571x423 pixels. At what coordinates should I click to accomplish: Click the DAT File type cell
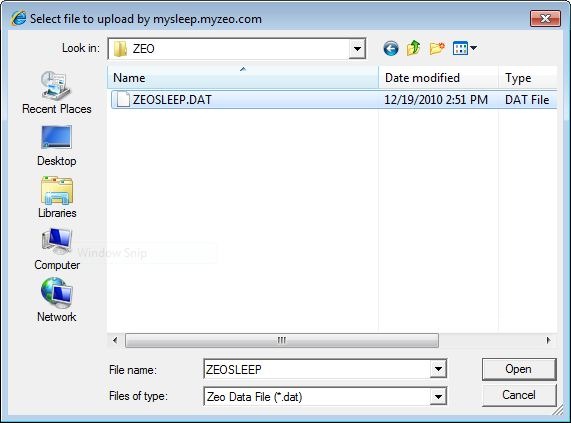(527, 99)
